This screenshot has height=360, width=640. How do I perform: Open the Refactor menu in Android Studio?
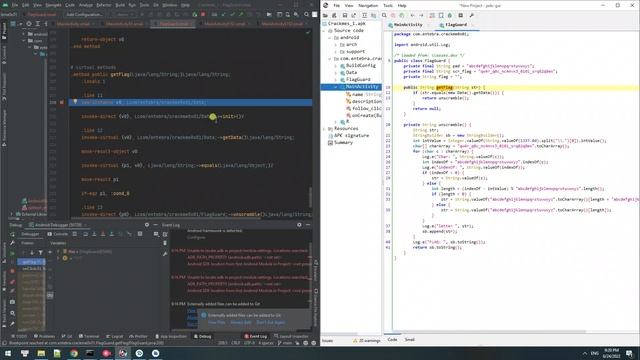click(x=104, y=5)
